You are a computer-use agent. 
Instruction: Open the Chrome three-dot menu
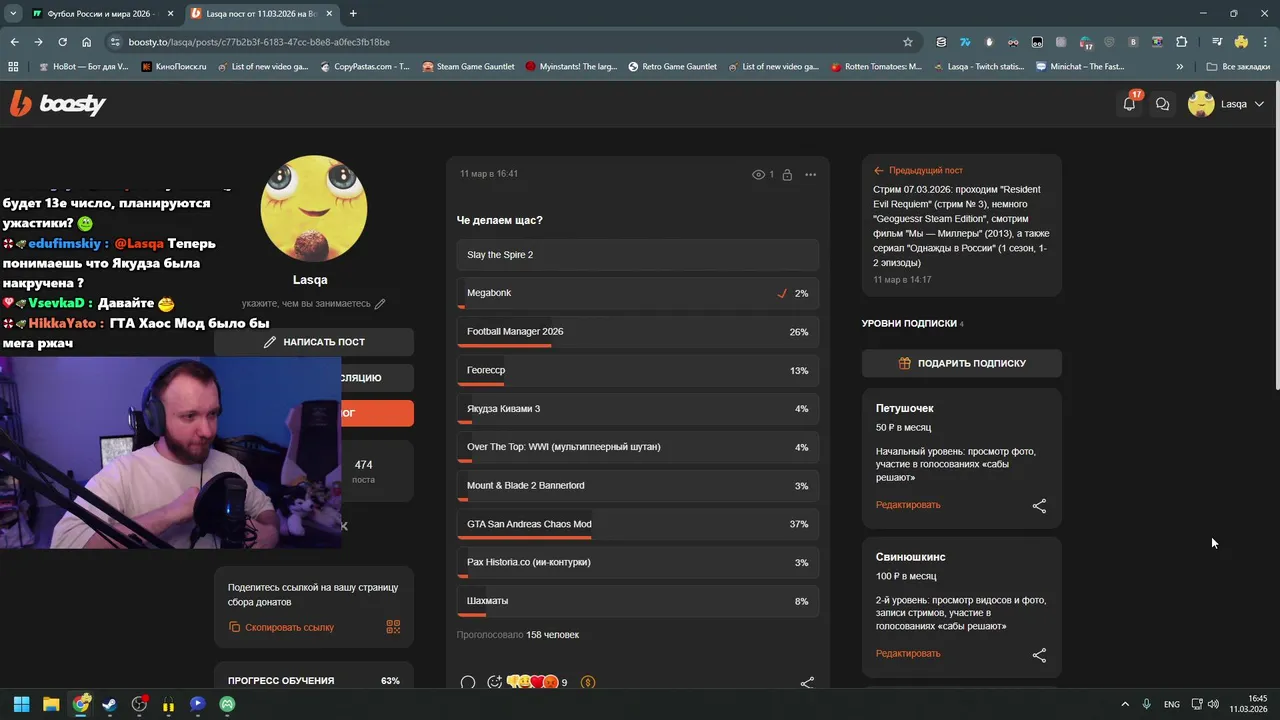click(x=1264, y=42)
